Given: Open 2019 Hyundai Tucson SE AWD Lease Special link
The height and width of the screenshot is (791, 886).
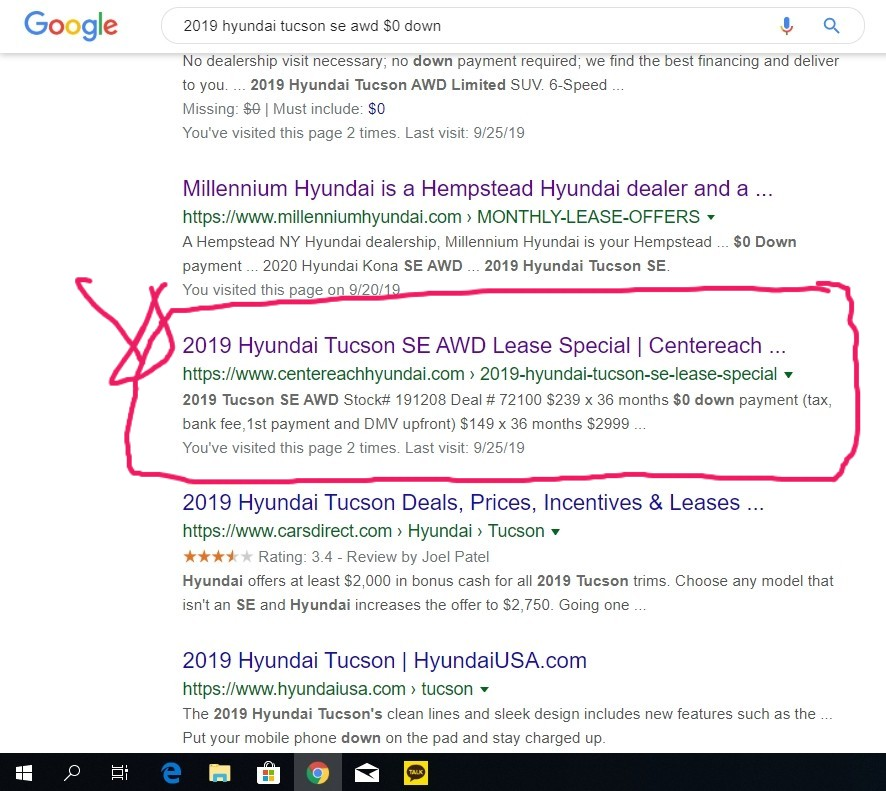Looking at the screenshot, I should click(x=484, y=345).
